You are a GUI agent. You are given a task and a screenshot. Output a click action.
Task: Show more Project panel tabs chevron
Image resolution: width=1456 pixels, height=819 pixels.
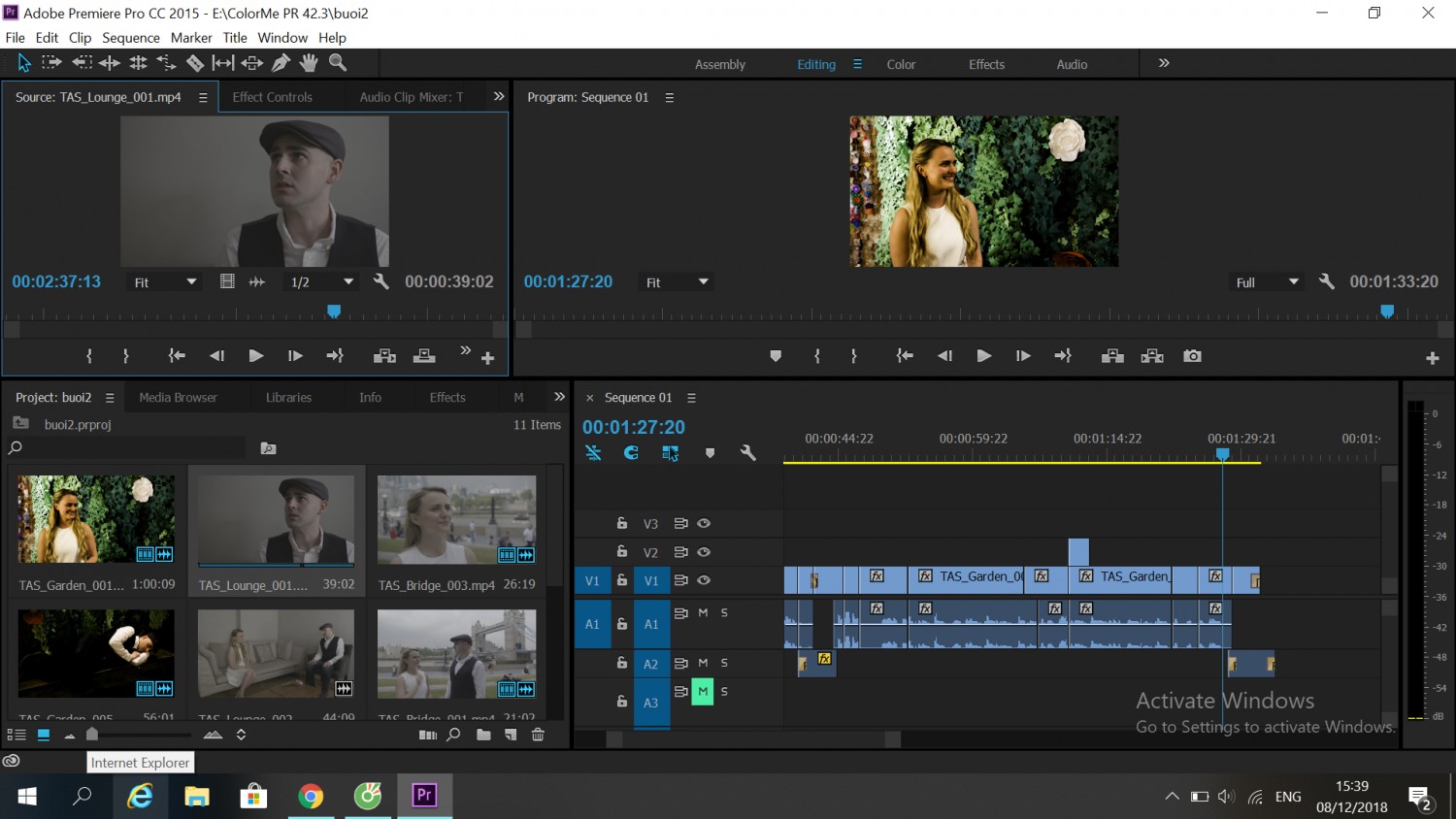tap(559, 397)
